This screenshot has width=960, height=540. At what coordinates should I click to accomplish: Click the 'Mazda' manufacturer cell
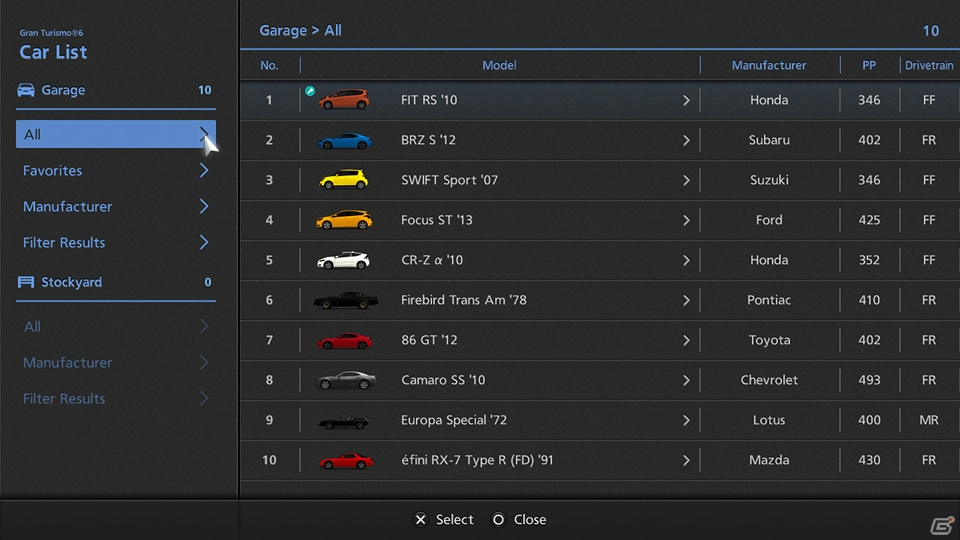tap(769, 460)
